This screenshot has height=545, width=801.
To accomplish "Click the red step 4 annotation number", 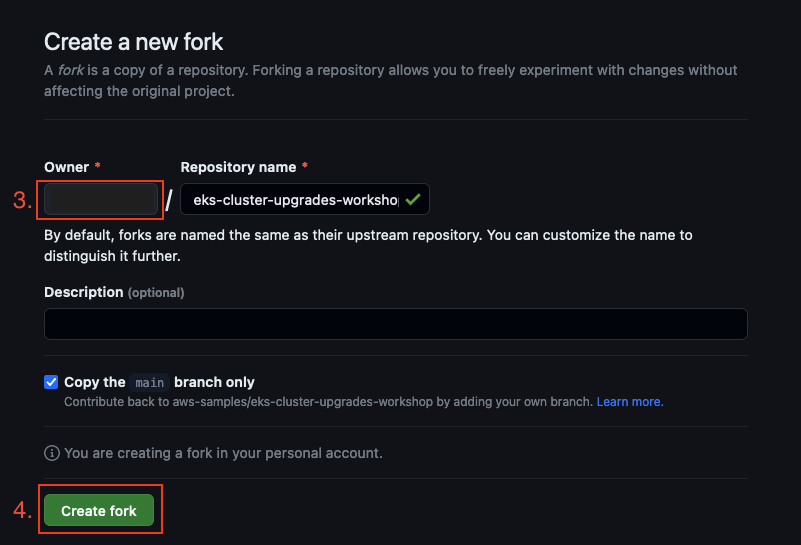I will (x=22, y=510).
